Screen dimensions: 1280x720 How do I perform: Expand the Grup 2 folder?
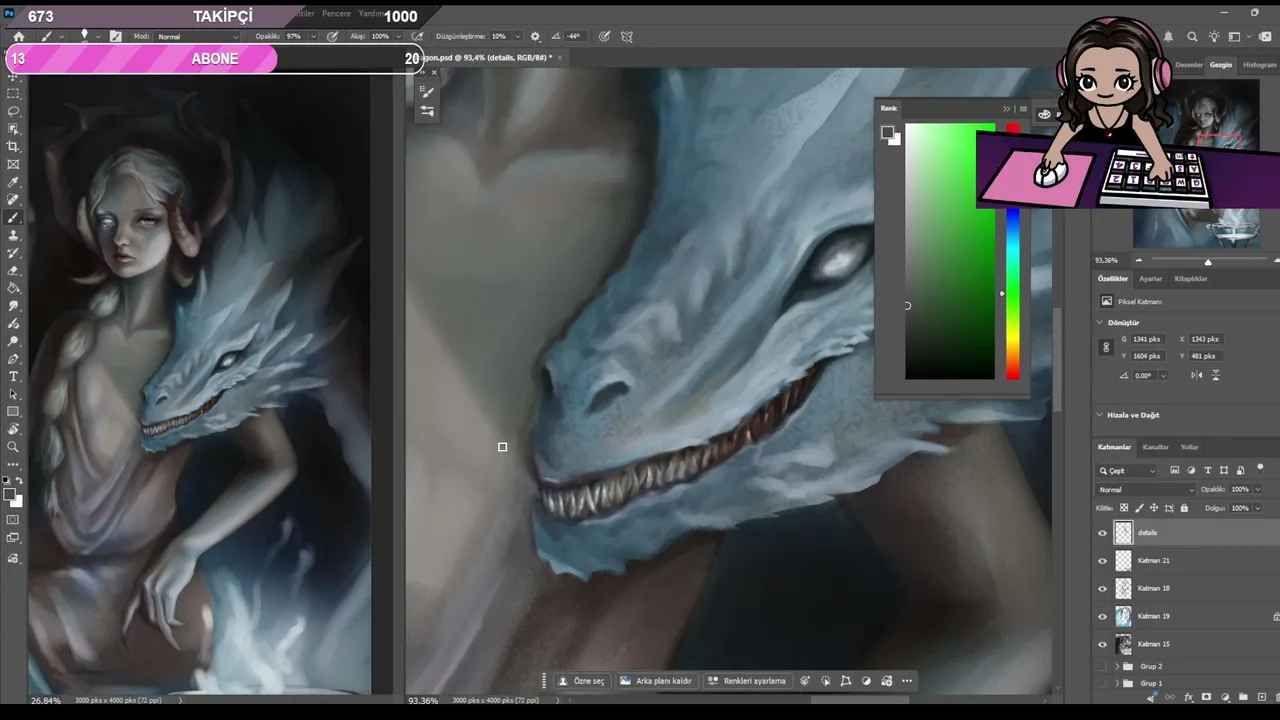point(1118,666)
